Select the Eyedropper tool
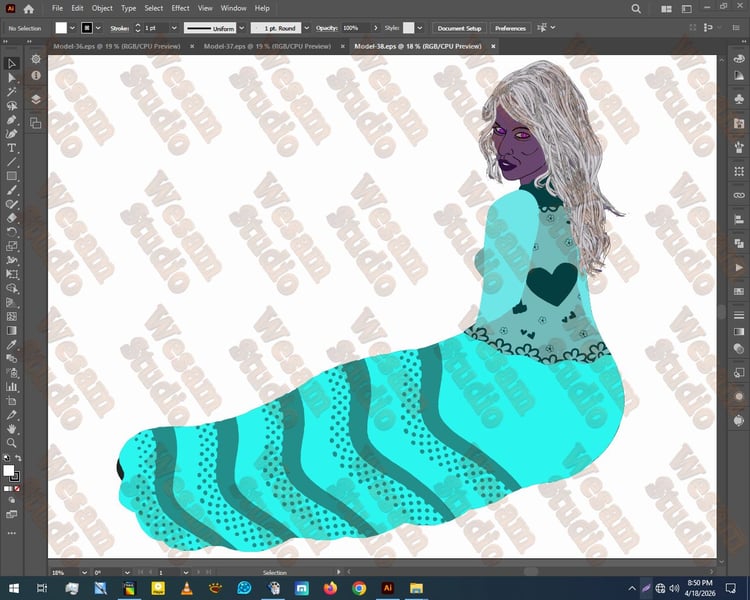 tap(11, 344)
